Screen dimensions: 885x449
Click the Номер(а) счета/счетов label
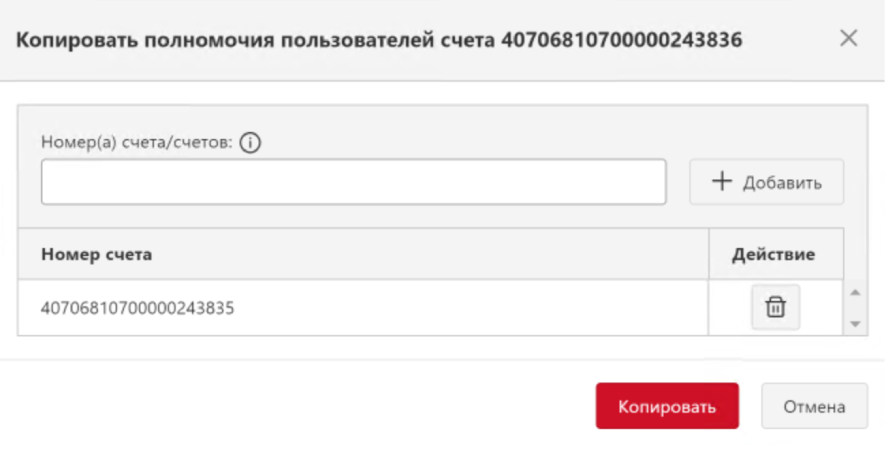136,143
